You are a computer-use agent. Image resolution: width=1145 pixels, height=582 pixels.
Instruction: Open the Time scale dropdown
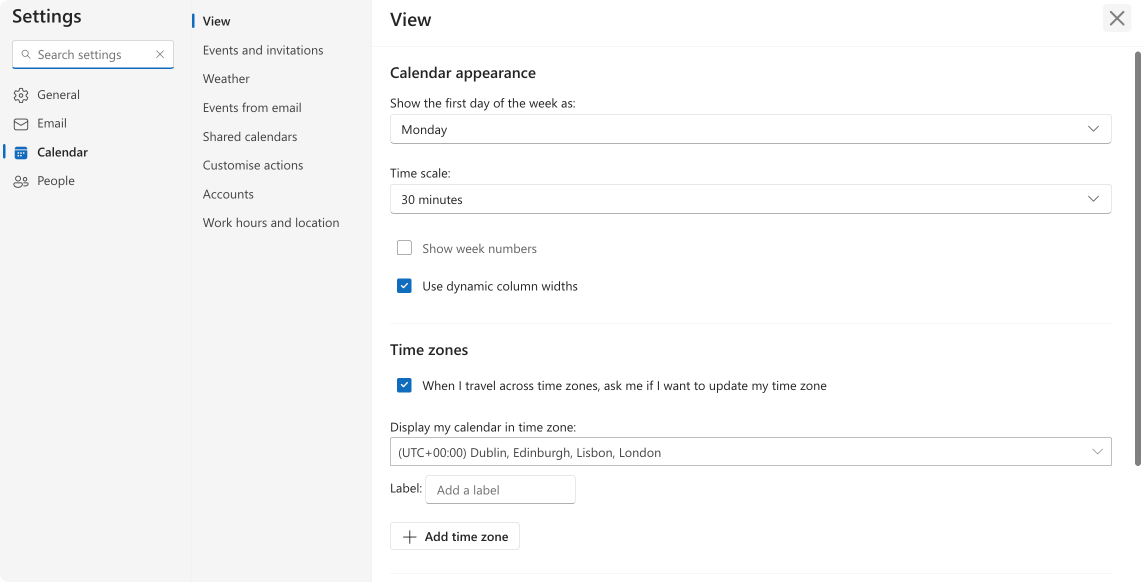751,199
